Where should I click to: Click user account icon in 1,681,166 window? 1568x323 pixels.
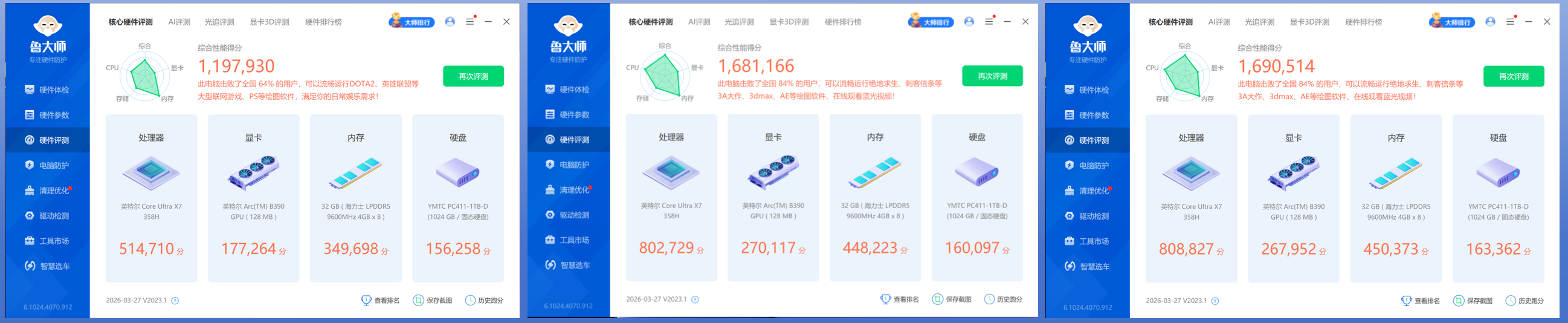[x=969, y=21]
